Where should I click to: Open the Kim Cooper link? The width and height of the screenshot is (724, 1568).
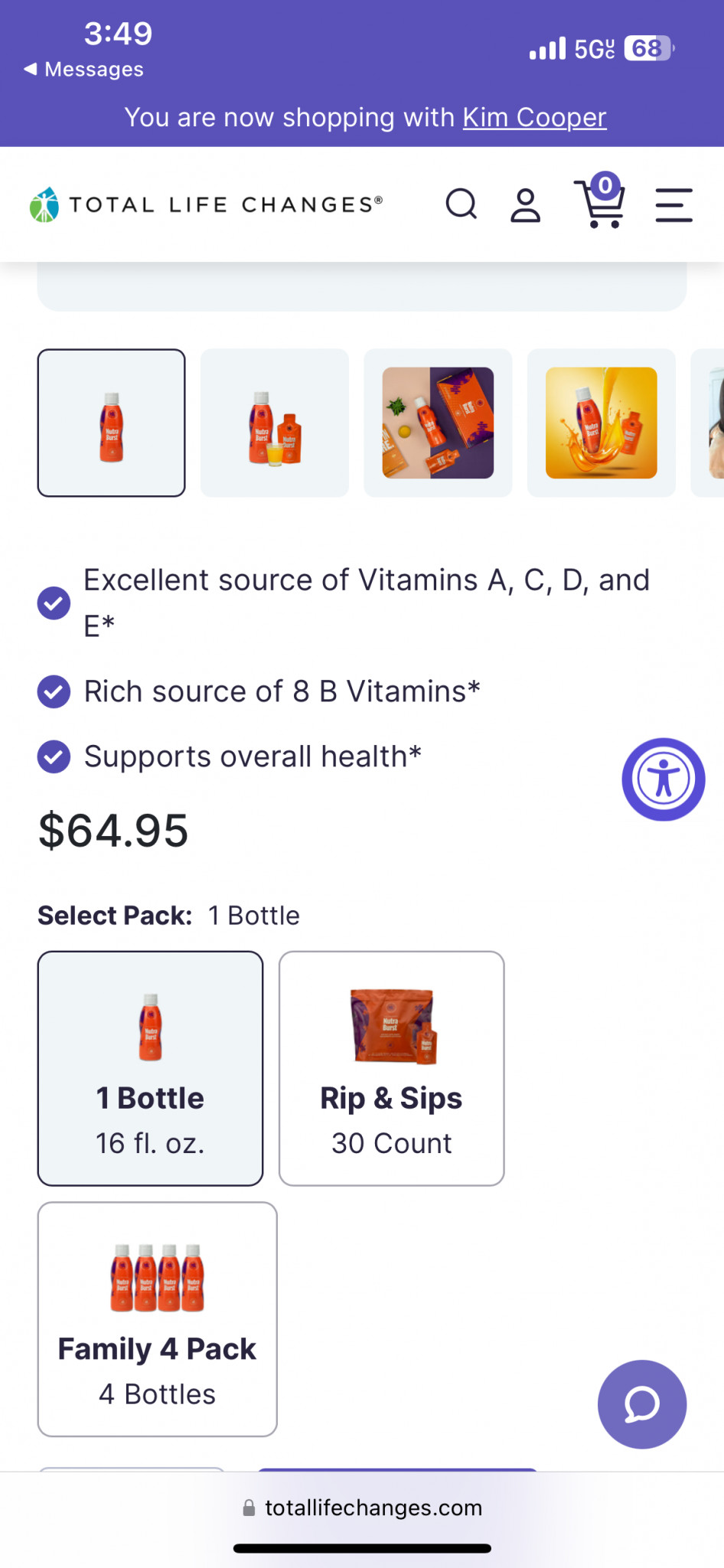(534, 117)
